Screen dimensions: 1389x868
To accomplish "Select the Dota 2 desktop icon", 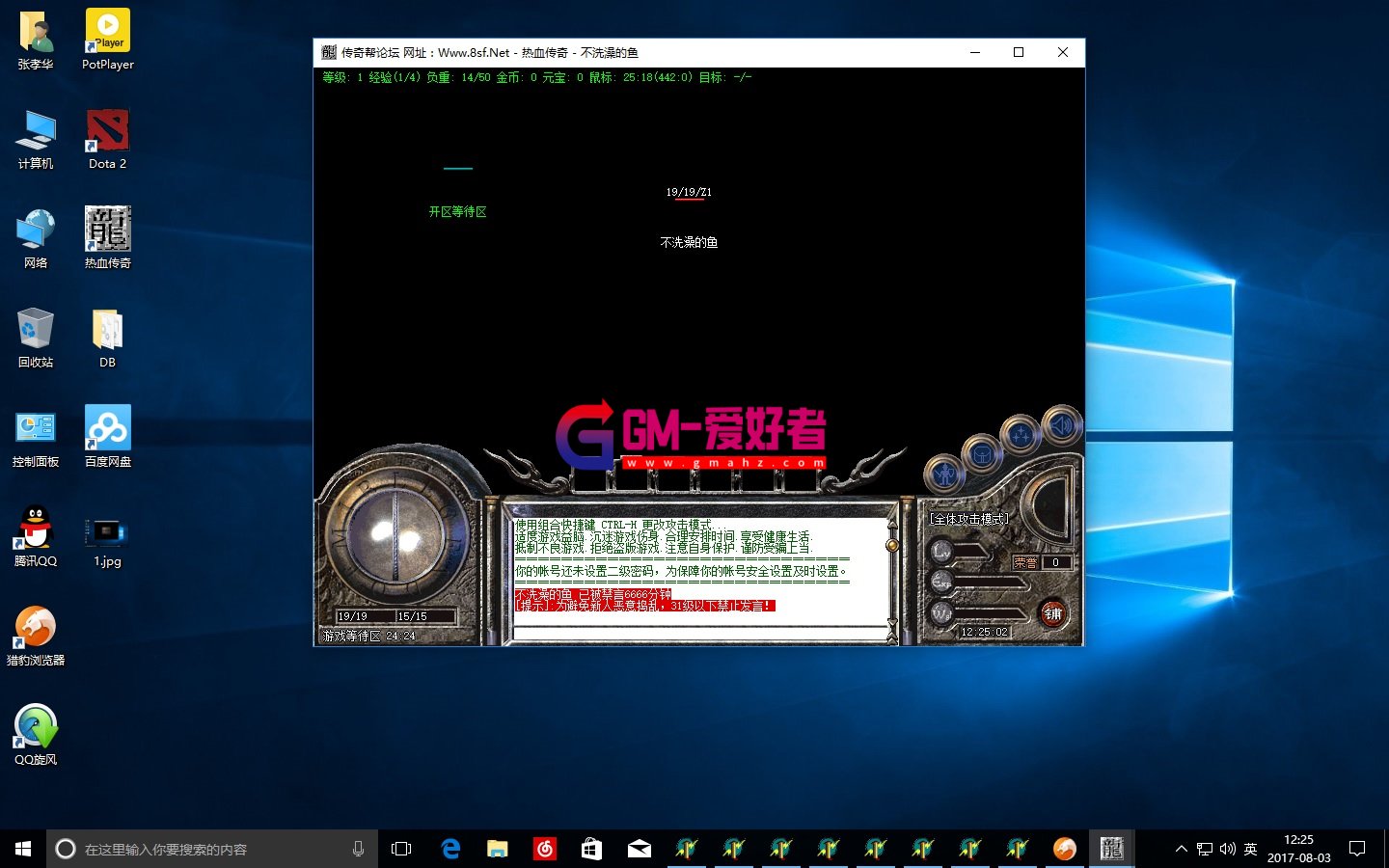I will 108,140.
